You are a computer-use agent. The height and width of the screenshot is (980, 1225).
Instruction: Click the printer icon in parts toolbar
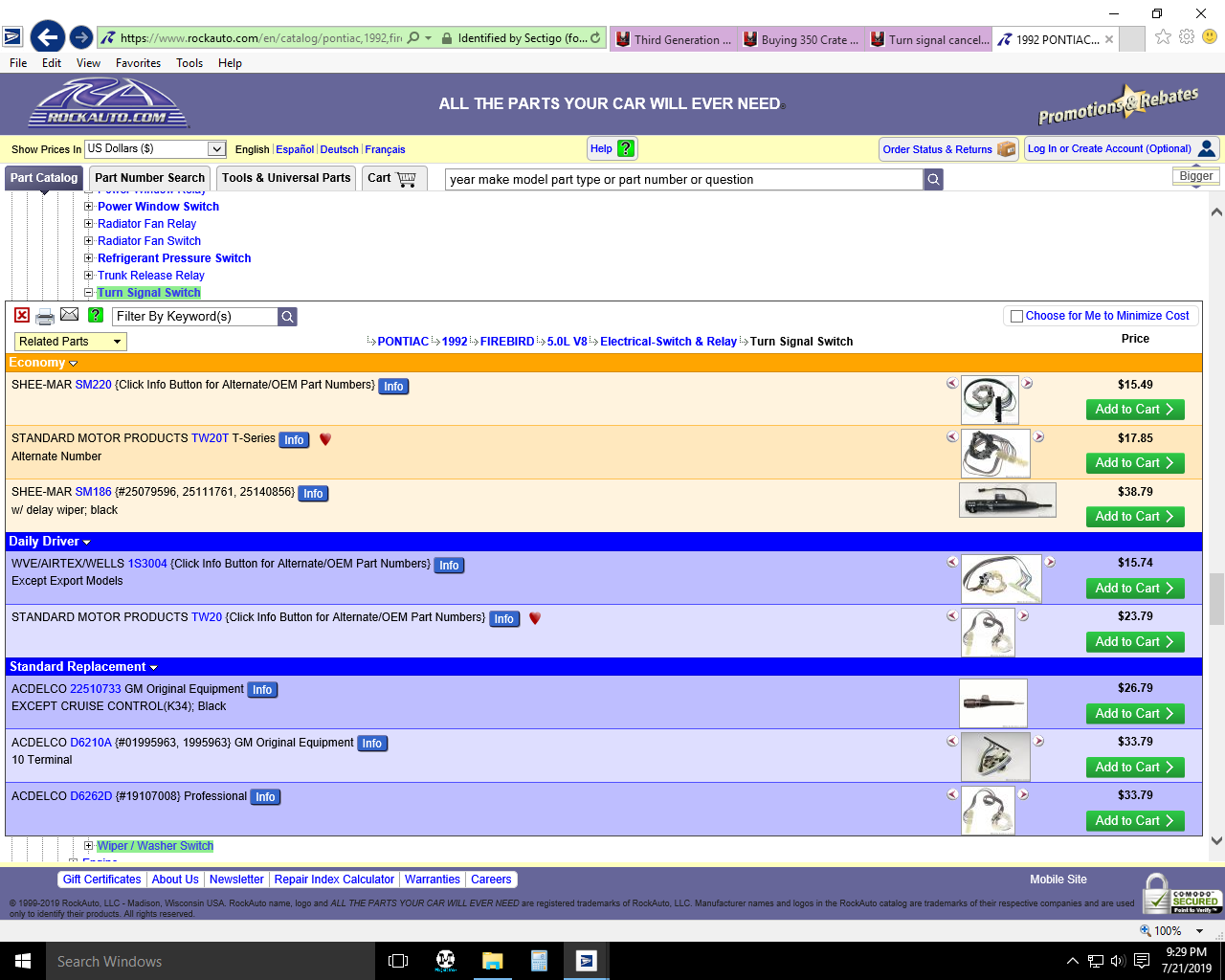(45, 316)
